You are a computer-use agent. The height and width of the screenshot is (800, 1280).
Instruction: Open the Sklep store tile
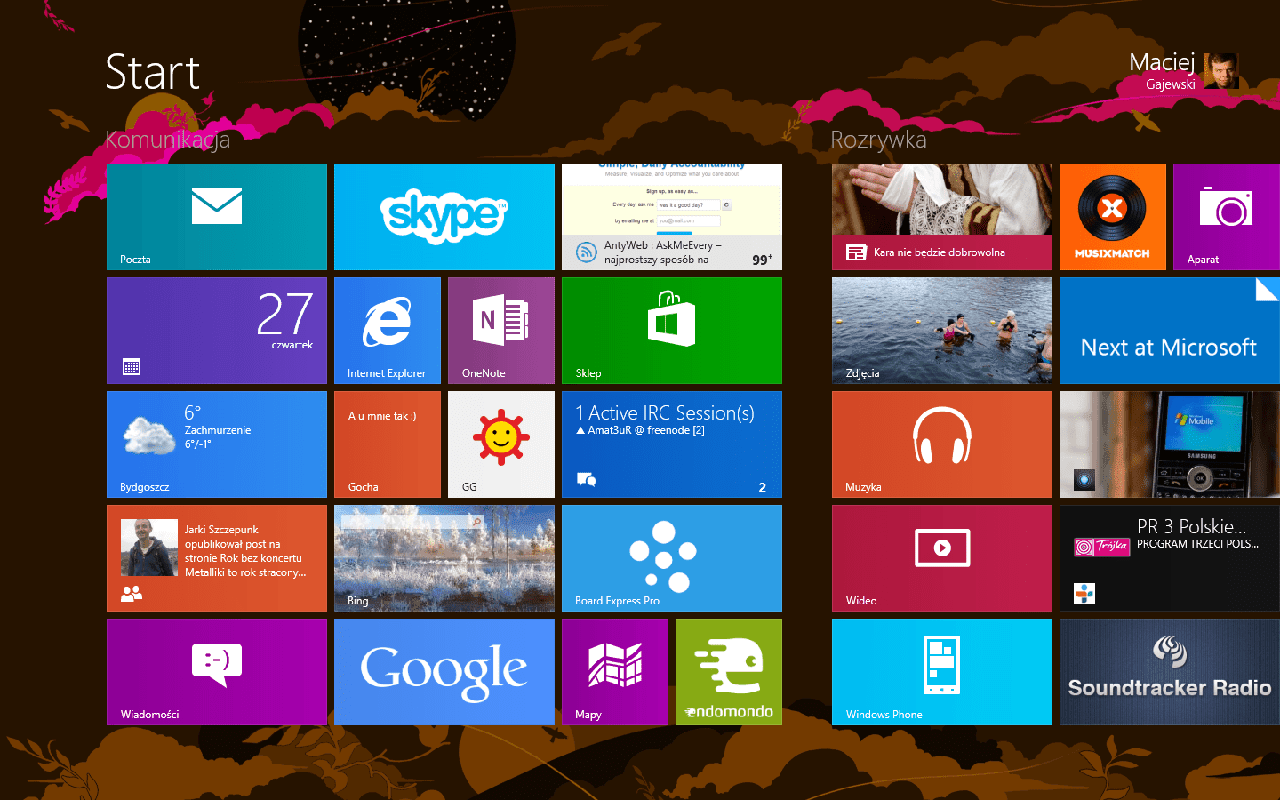(672, 331)
